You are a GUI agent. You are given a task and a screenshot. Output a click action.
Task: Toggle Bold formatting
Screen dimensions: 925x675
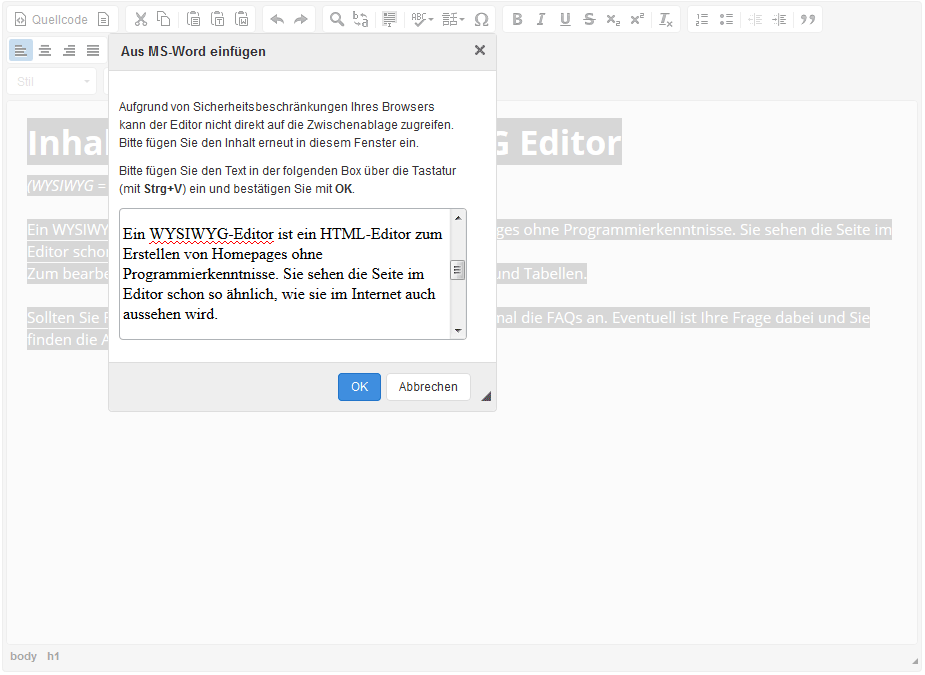pyautogui.click(x=517, y=19)
